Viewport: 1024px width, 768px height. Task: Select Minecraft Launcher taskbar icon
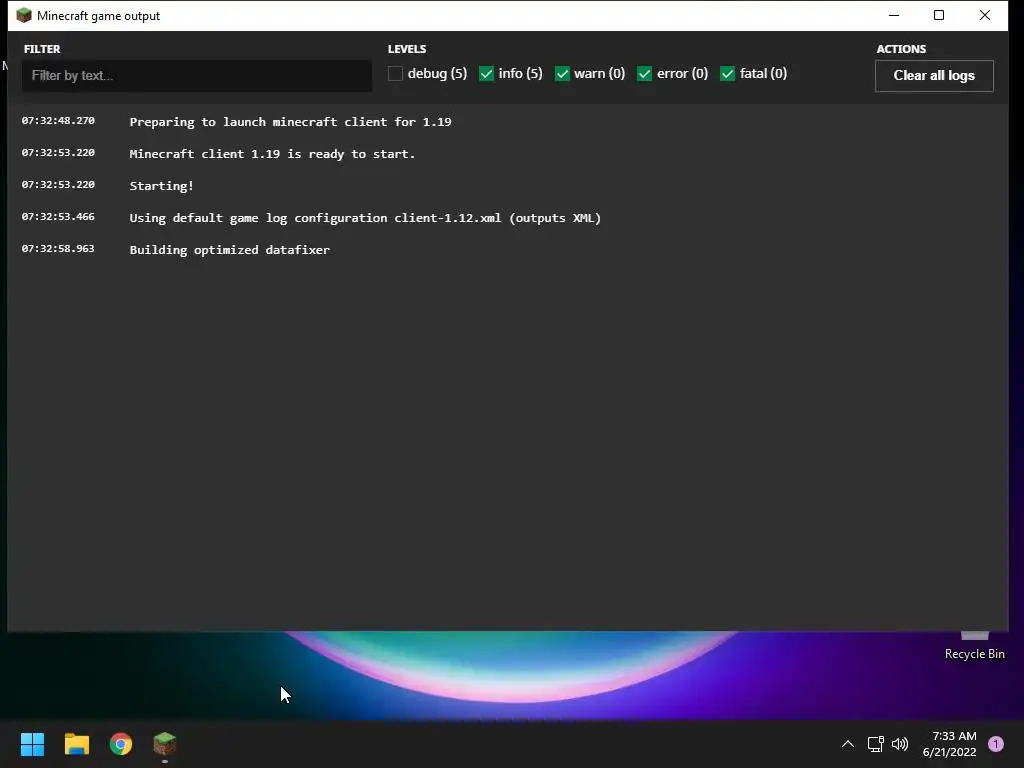[165, 744]
